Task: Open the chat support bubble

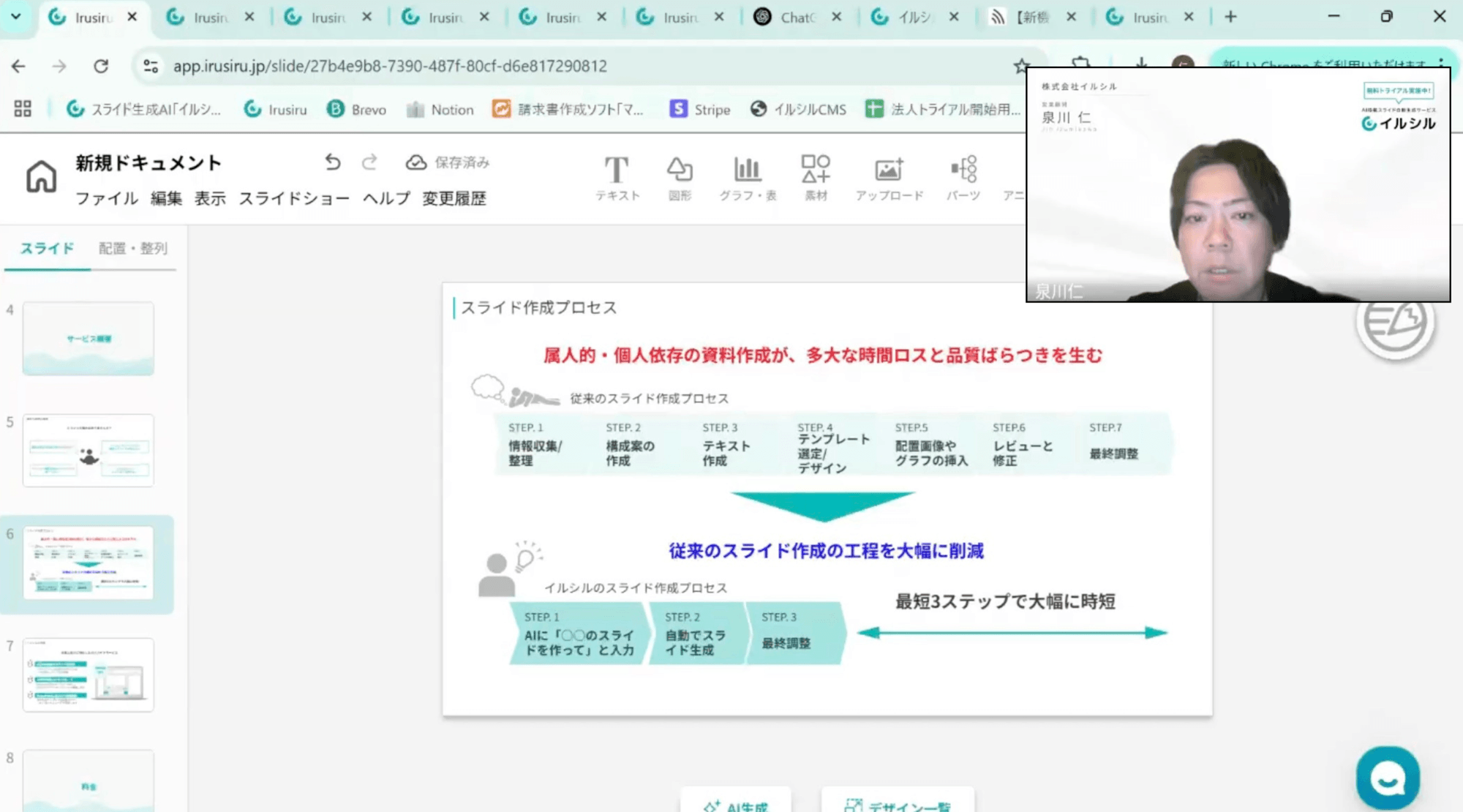Action: (1388, 778)
